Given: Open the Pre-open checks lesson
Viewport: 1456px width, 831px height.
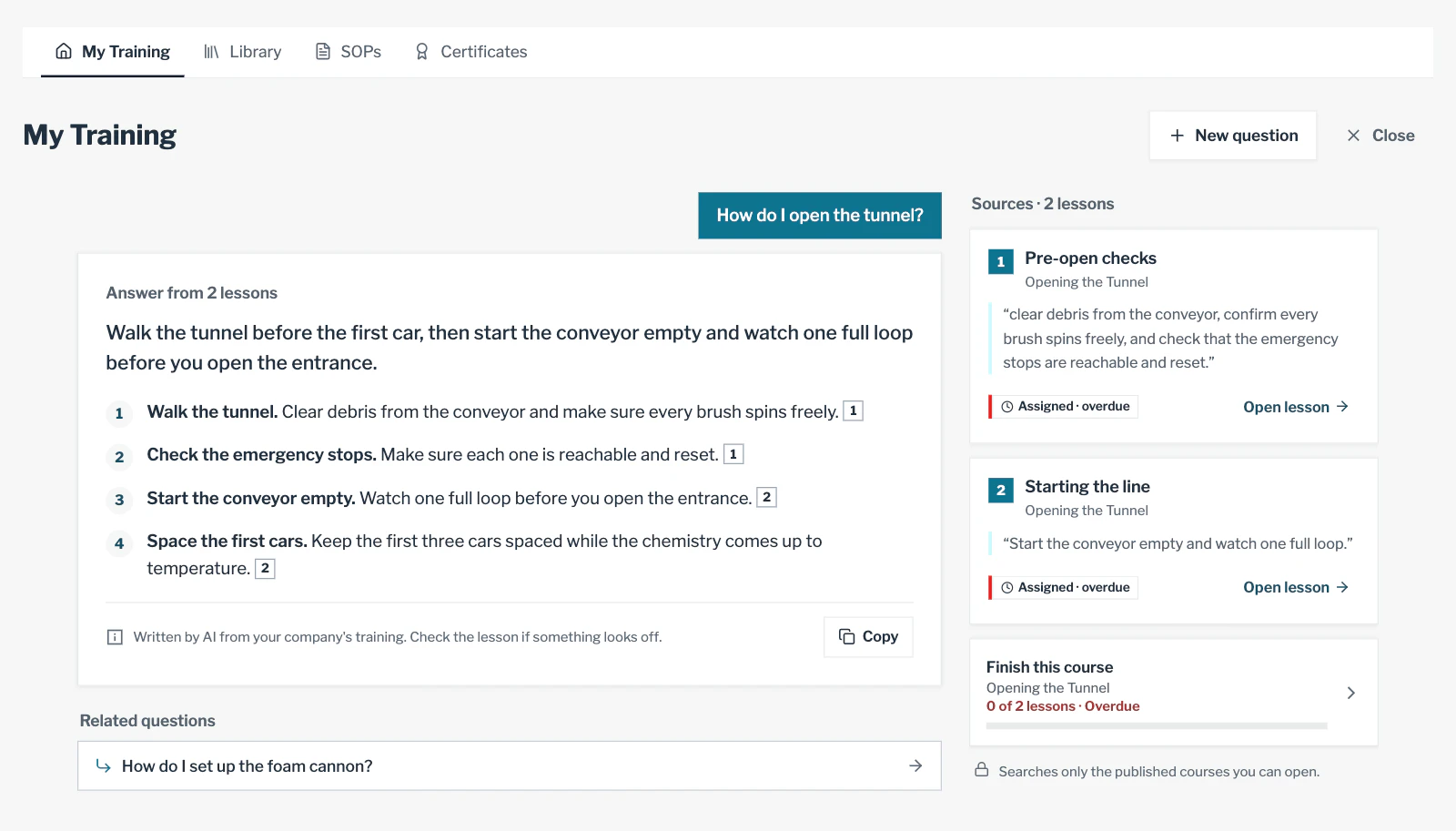Looking at the screenshot, I should (x=1296, y=407).
